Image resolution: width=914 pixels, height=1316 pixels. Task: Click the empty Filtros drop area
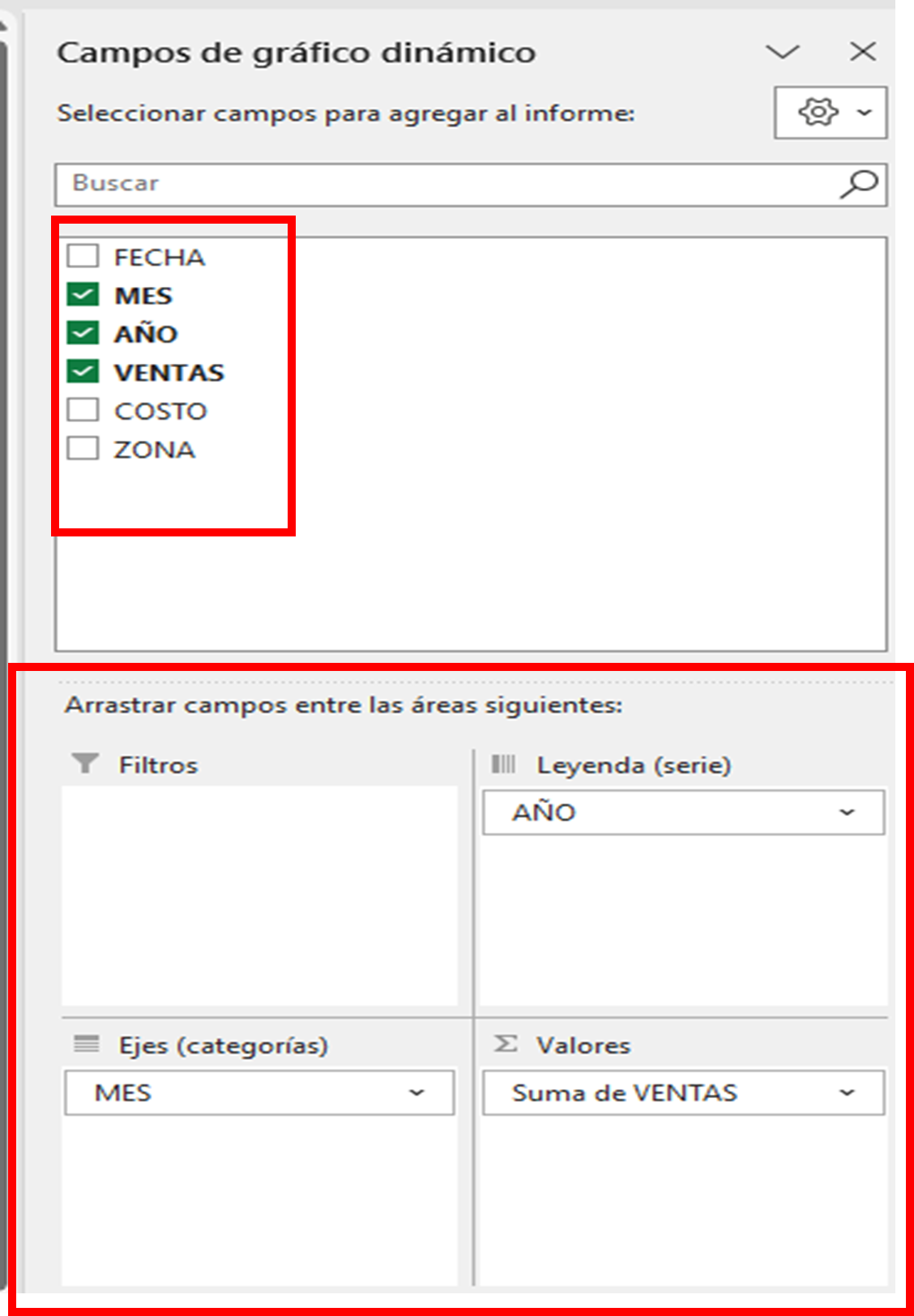pyautogui.click(x=259, y=895)
